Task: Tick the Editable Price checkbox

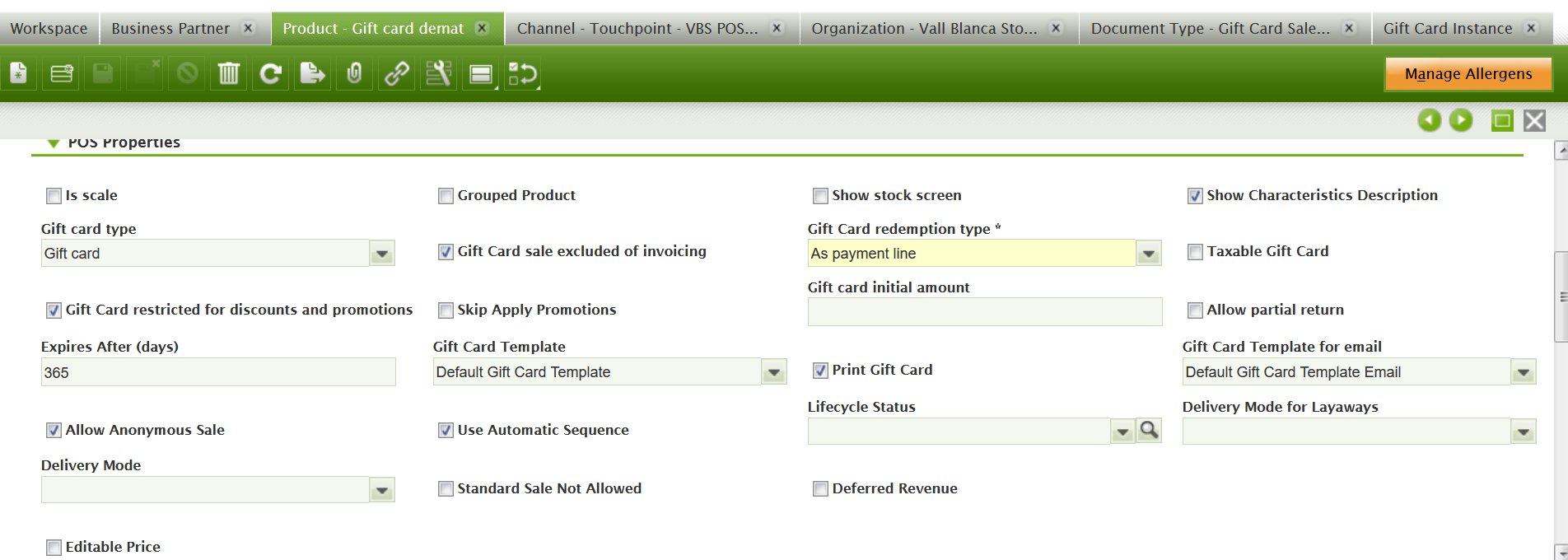Action: (x=54, y=547)
